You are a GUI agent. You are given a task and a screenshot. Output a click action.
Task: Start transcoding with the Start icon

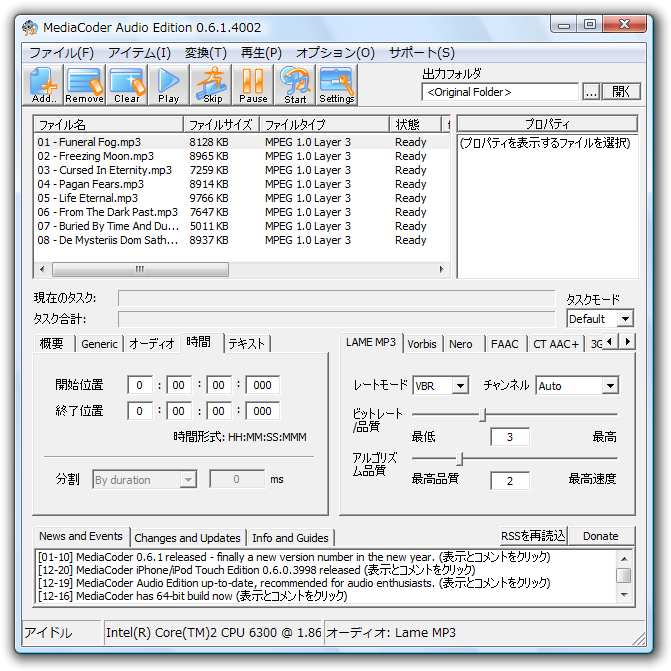point(295,85)
